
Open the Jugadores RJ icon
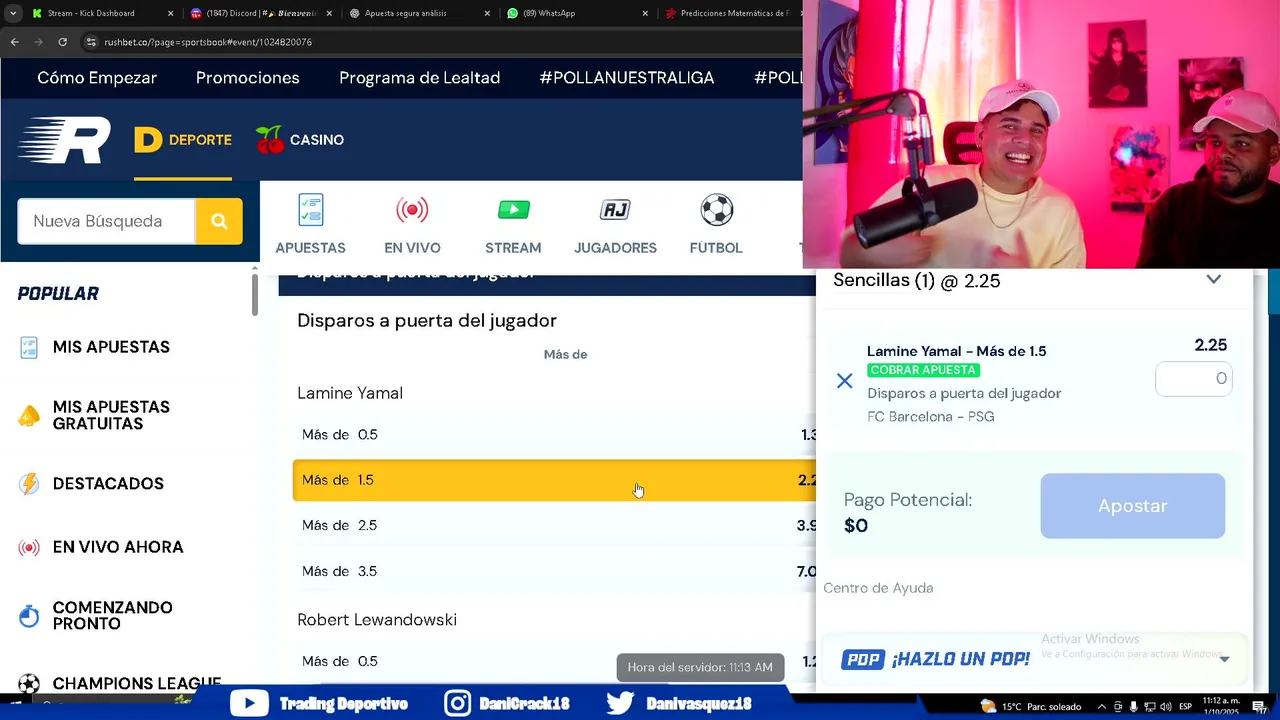point(615,210)
